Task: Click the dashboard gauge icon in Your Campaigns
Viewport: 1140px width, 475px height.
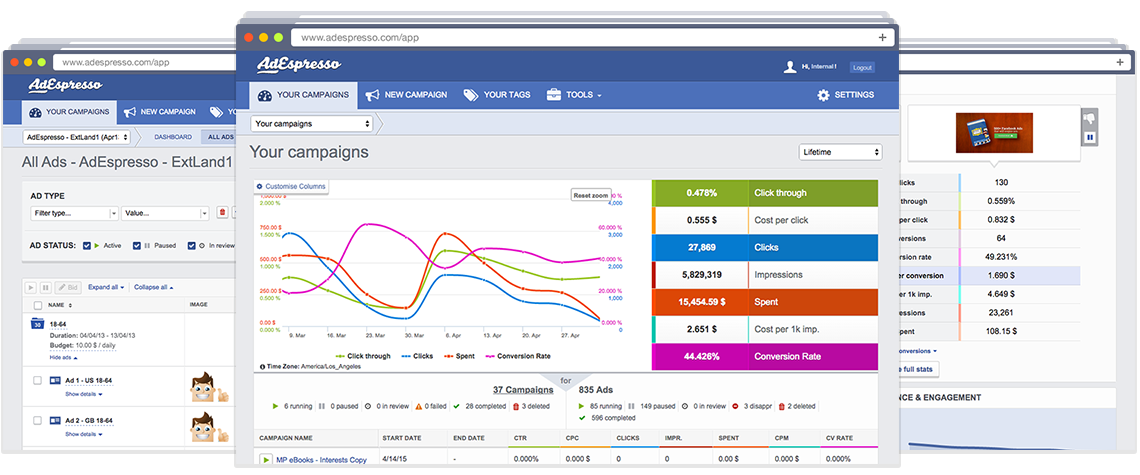Action: point(264,95)
